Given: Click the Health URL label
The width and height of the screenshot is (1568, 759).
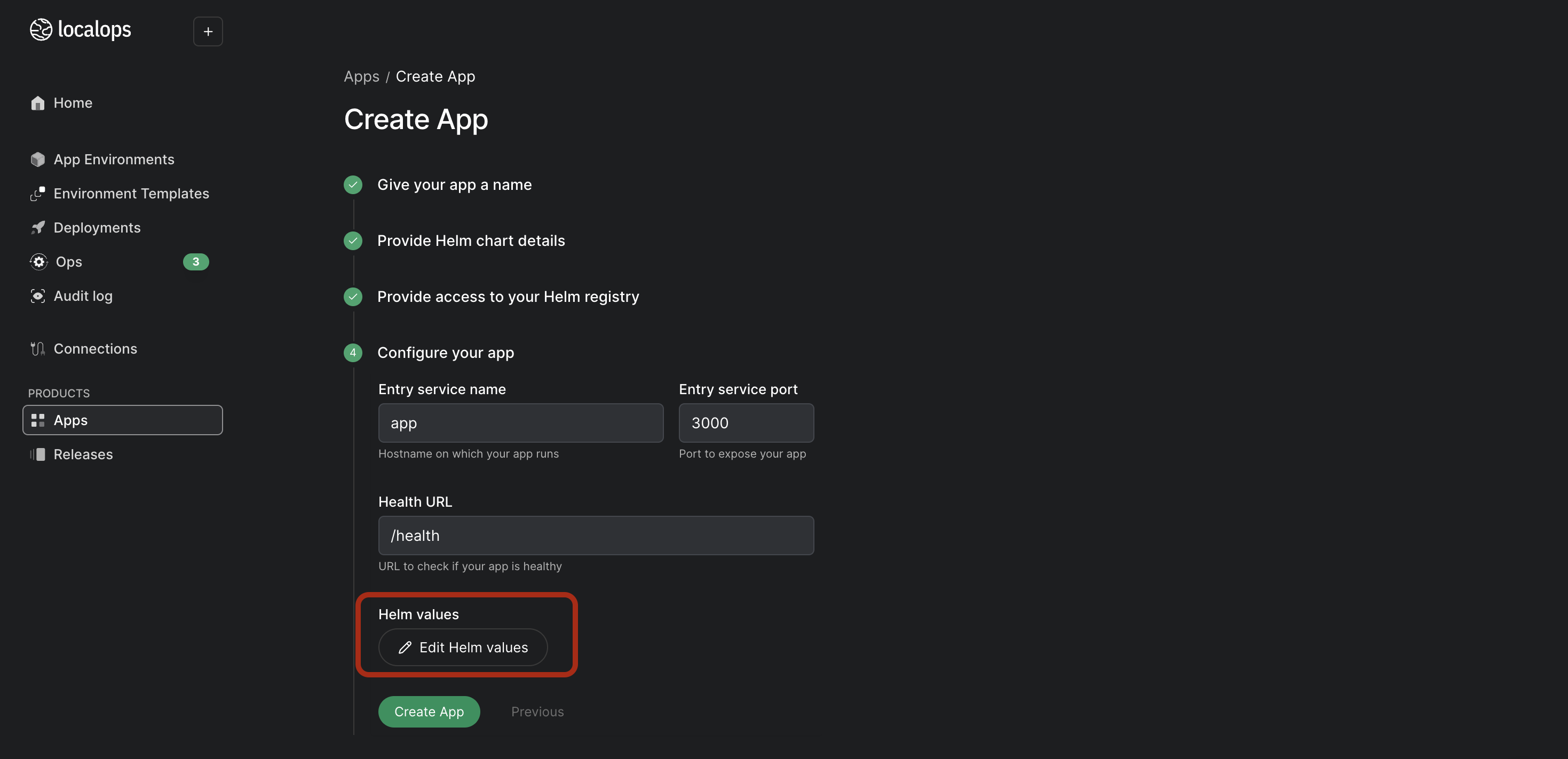Looking at the screenshot, I should [415, 502].
